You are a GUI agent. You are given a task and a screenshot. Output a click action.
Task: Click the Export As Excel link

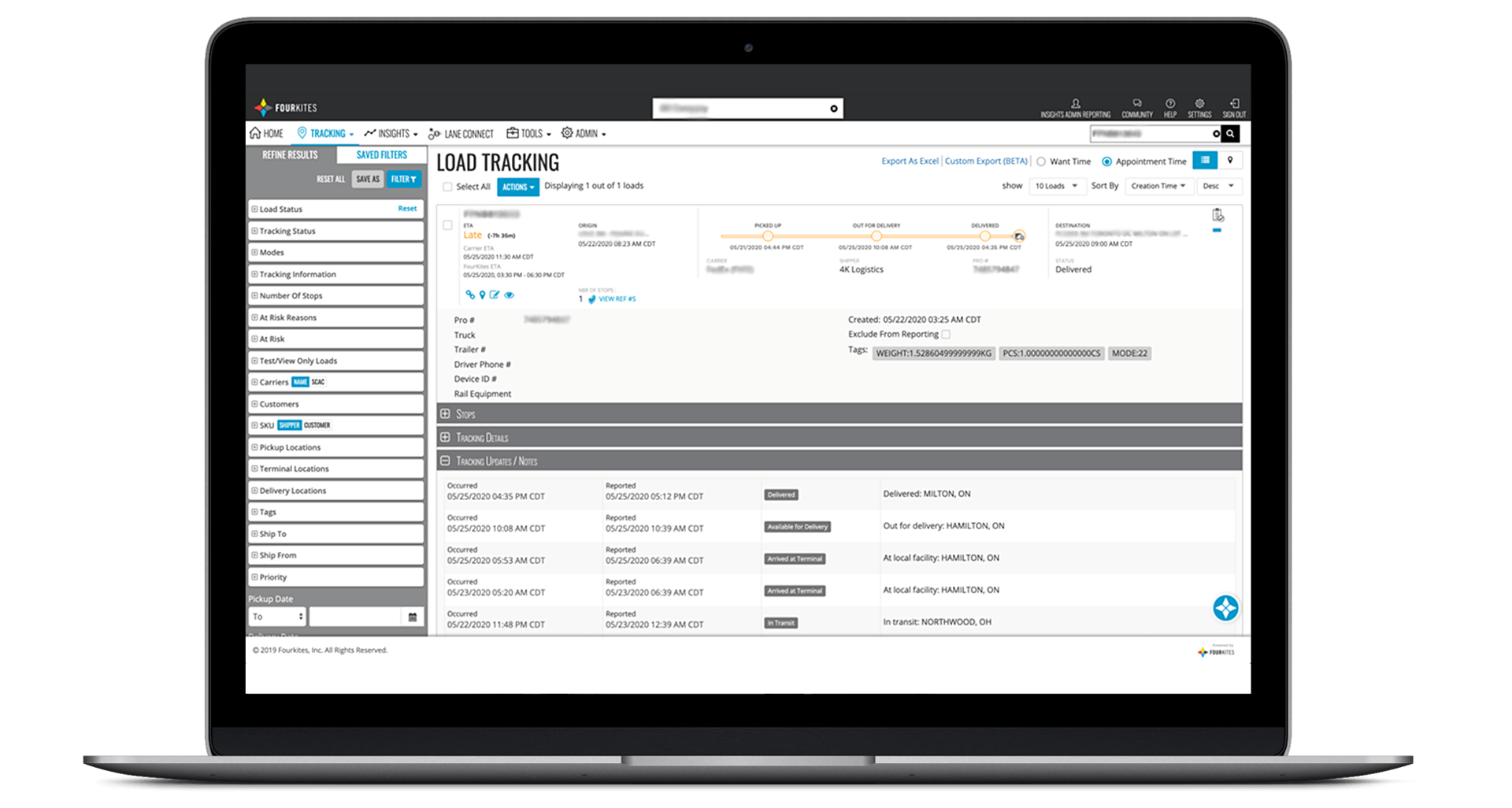click(x=910, y=161)
